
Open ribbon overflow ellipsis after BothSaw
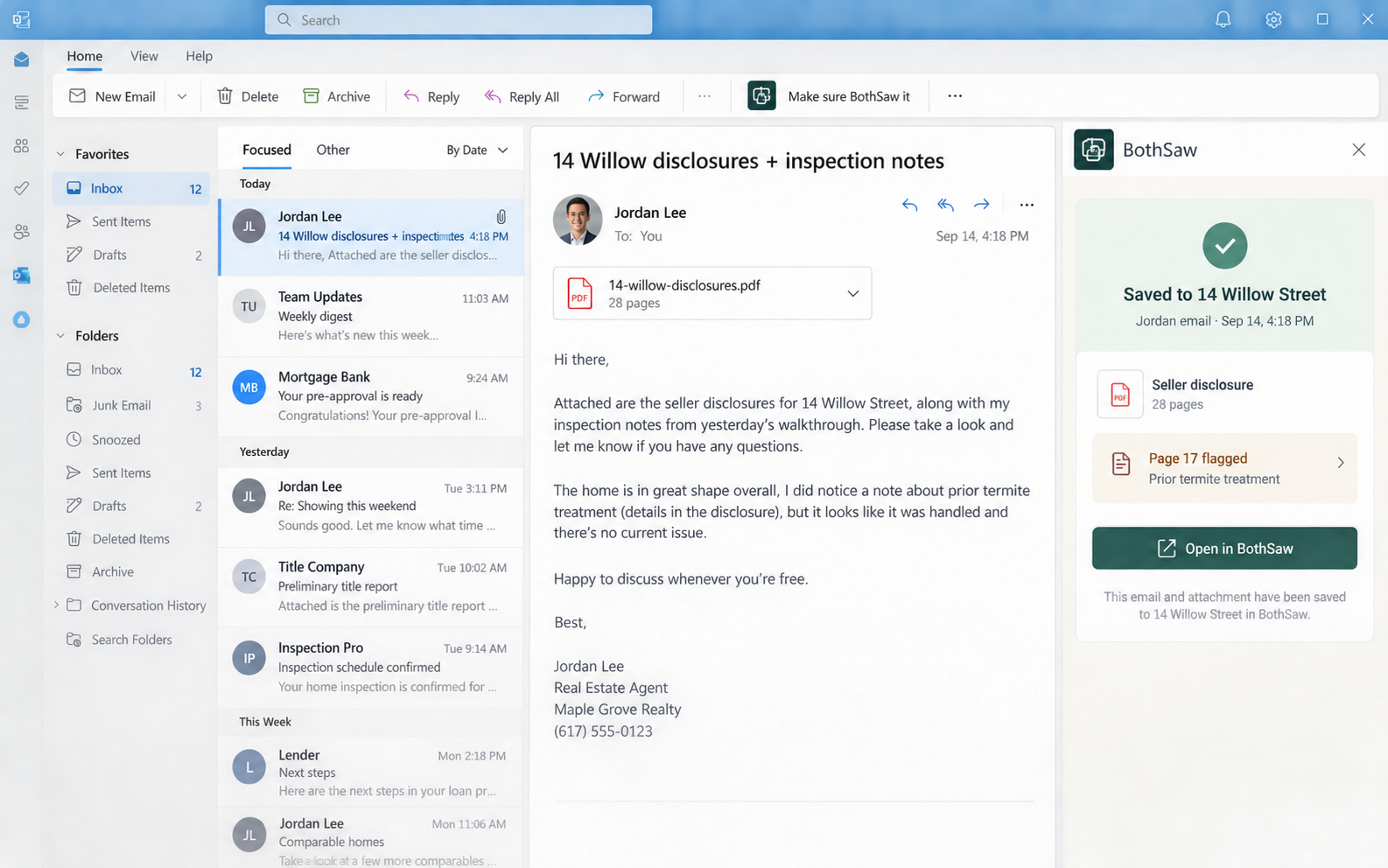(955, 96)
